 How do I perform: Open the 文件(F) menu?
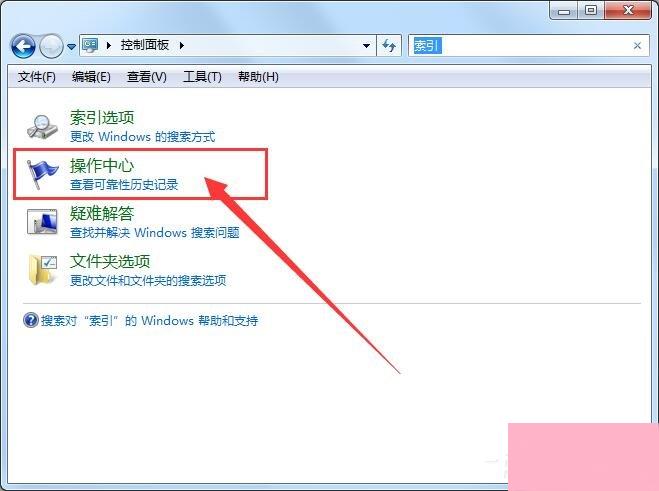[x=37, y=77]
